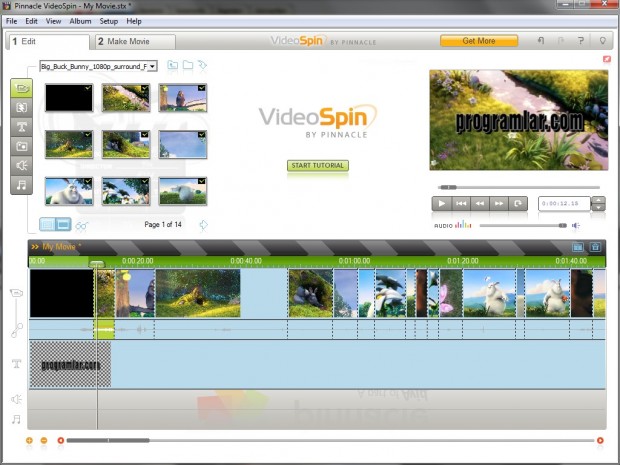Select the Music album sidebar icon
Image resolution: width=620 pixels, height=465 pixels.
tap(21, 185)
